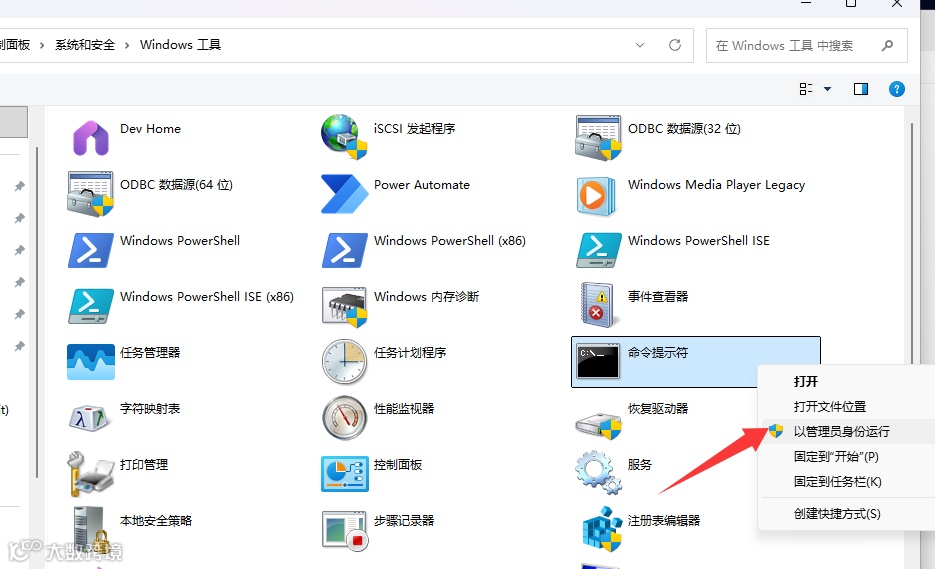The width and height of the screenshot is (935, 569).
Task: Select the ODBC 数据源(64 位) icon
Action: (90, 194)
